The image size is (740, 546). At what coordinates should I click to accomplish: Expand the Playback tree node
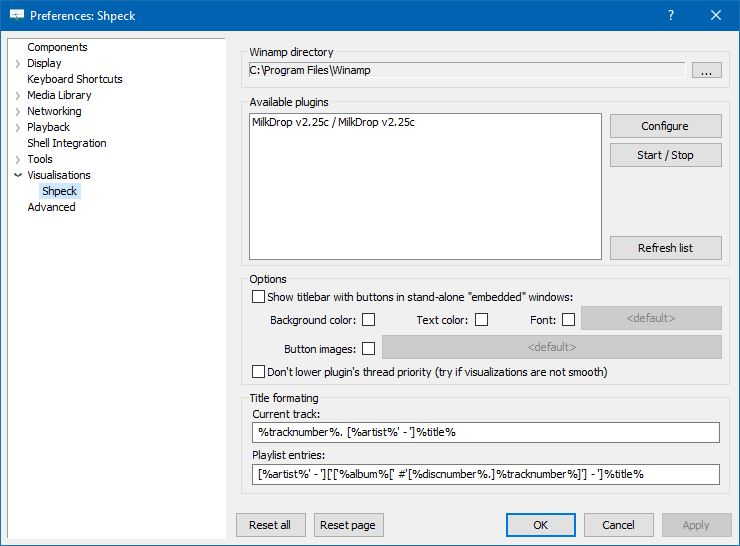pyautogui.click(x=18, y=128)
